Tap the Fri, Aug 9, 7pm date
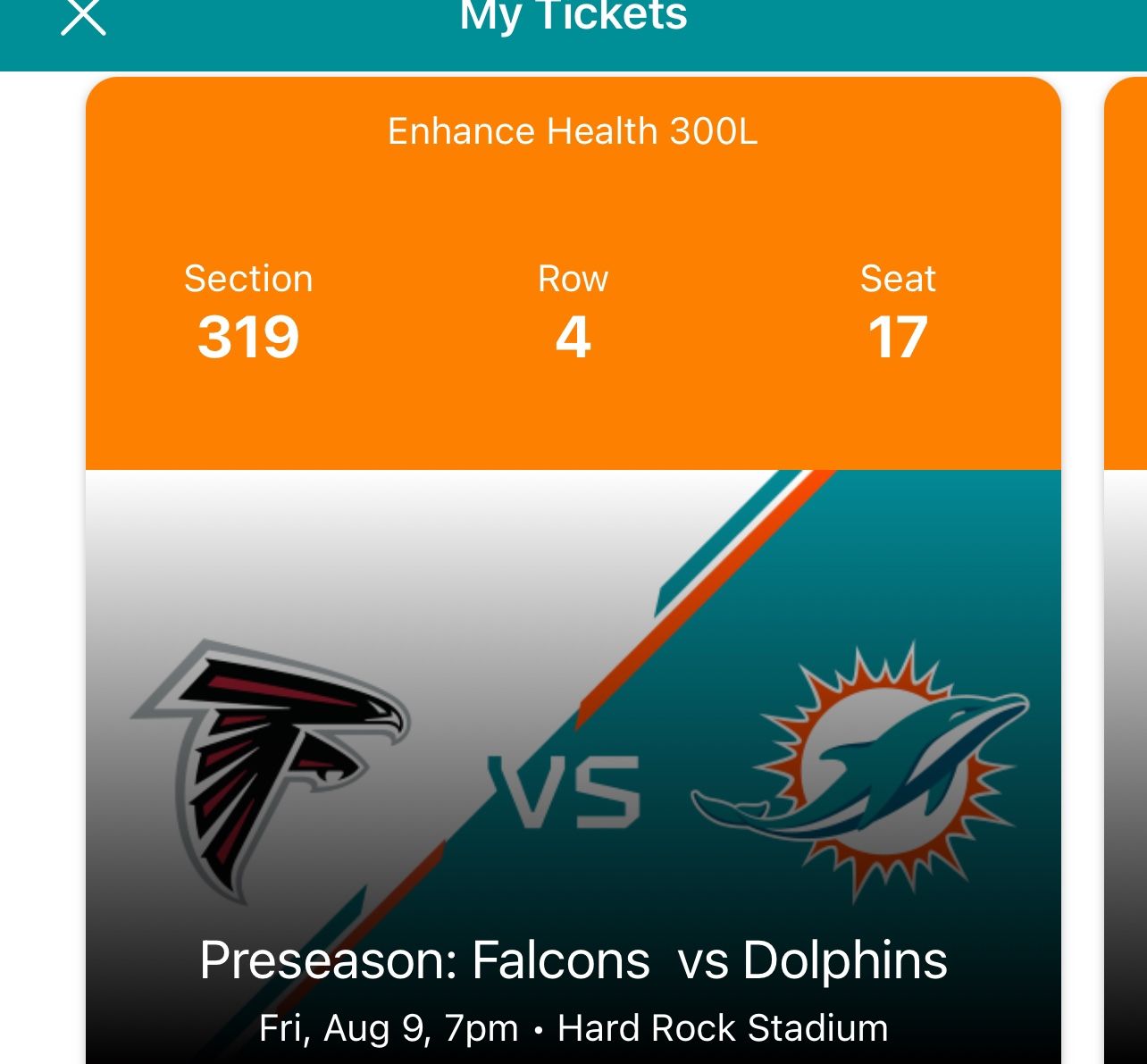1147x1064 pixels. (x=389, y=1028)
